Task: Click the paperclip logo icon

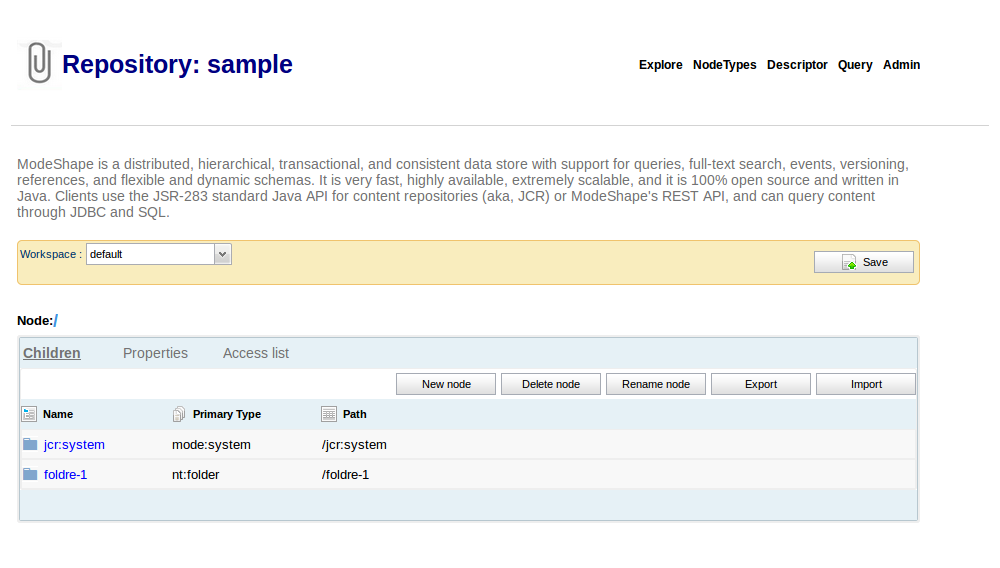Action: click(x=40, y=64)
